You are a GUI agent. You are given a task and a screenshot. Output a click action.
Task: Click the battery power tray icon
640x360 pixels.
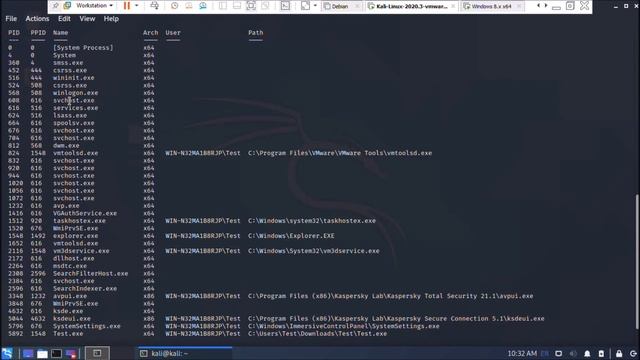(601, 353)
